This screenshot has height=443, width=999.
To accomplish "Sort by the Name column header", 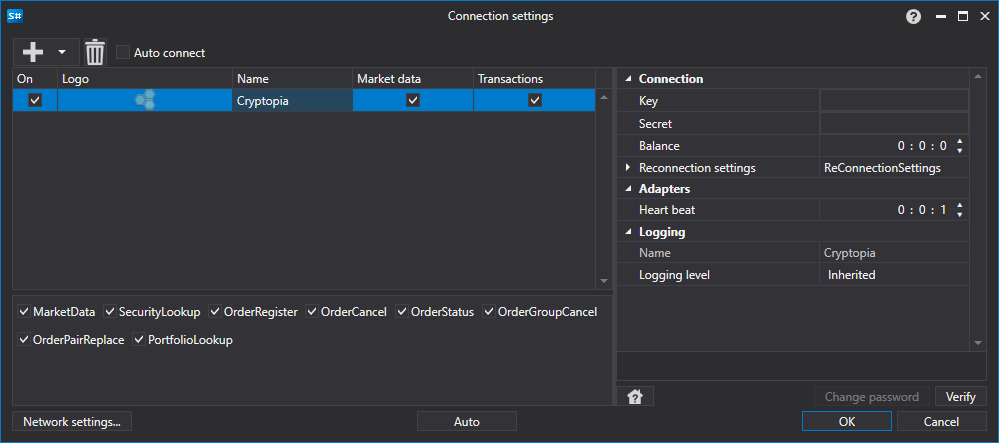I will pos(292,78).
